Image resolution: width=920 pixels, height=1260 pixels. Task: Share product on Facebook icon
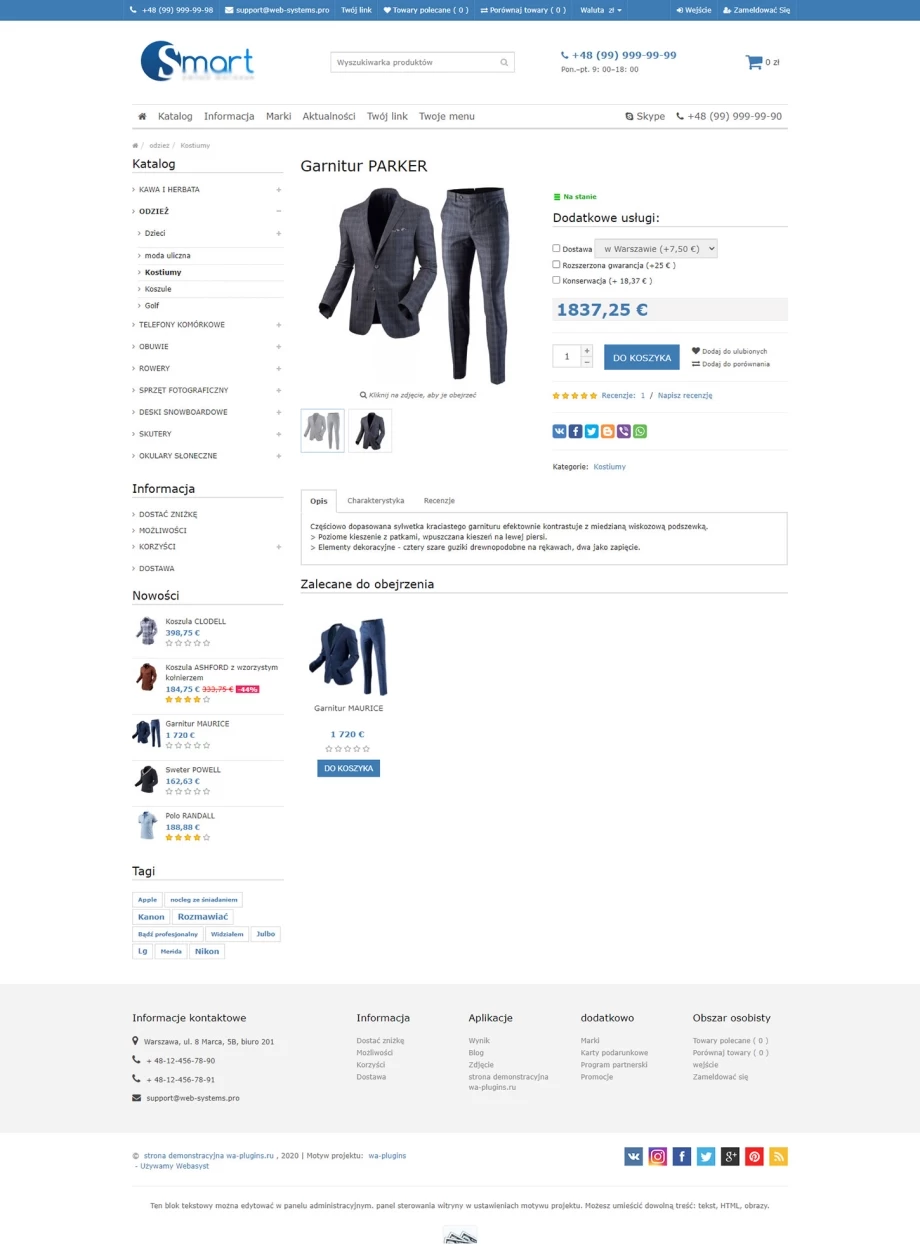pos(575,431)
